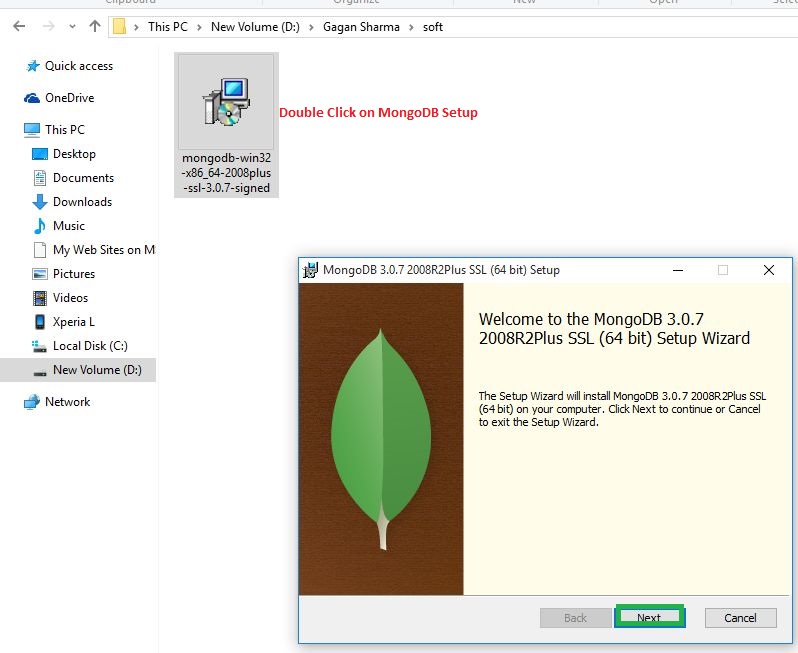798x653 pixels.
Task: Select the Quick access star icon
Action: click(33, 66)
